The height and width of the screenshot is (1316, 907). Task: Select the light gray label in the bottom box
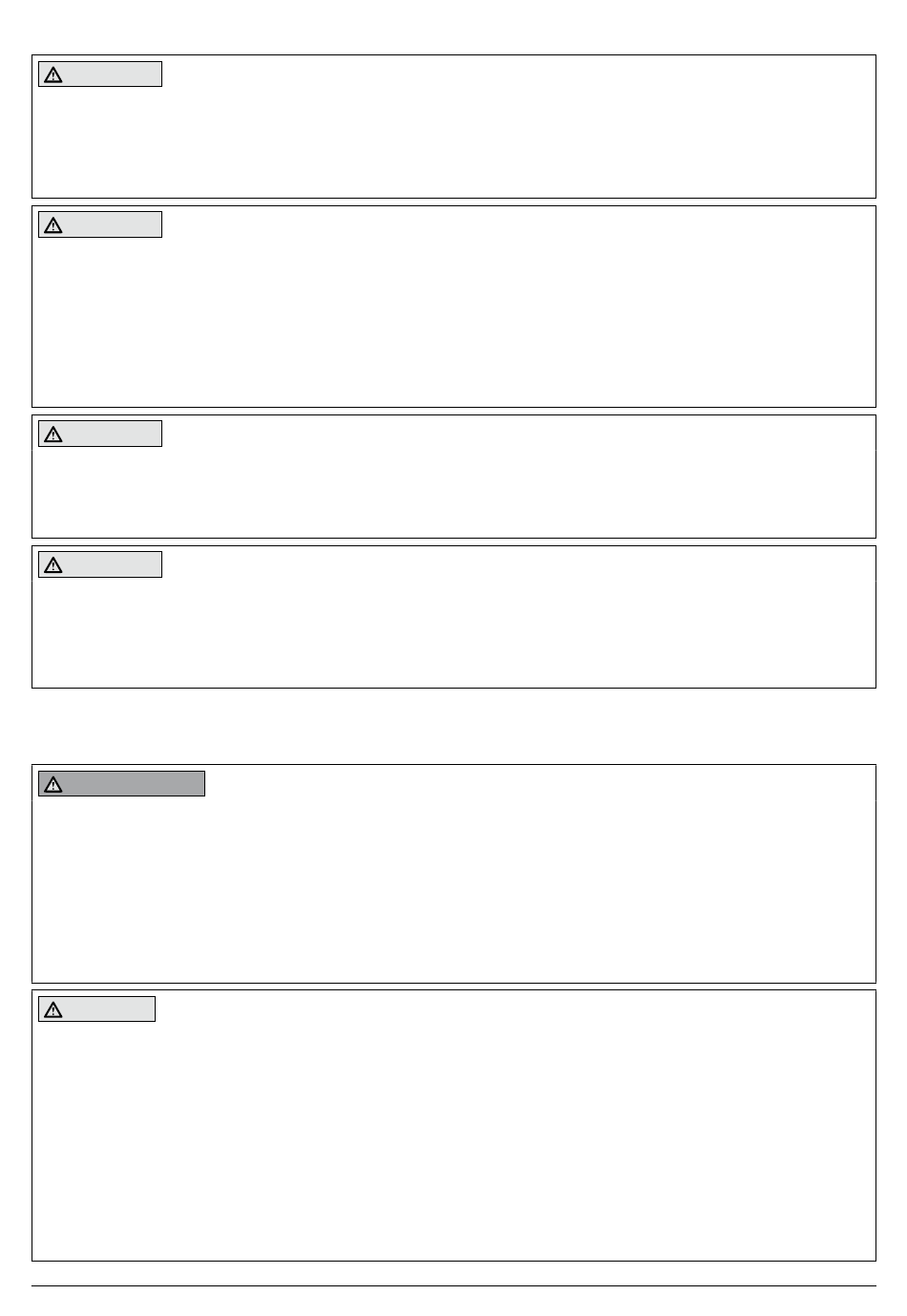tap(96, 1009)
